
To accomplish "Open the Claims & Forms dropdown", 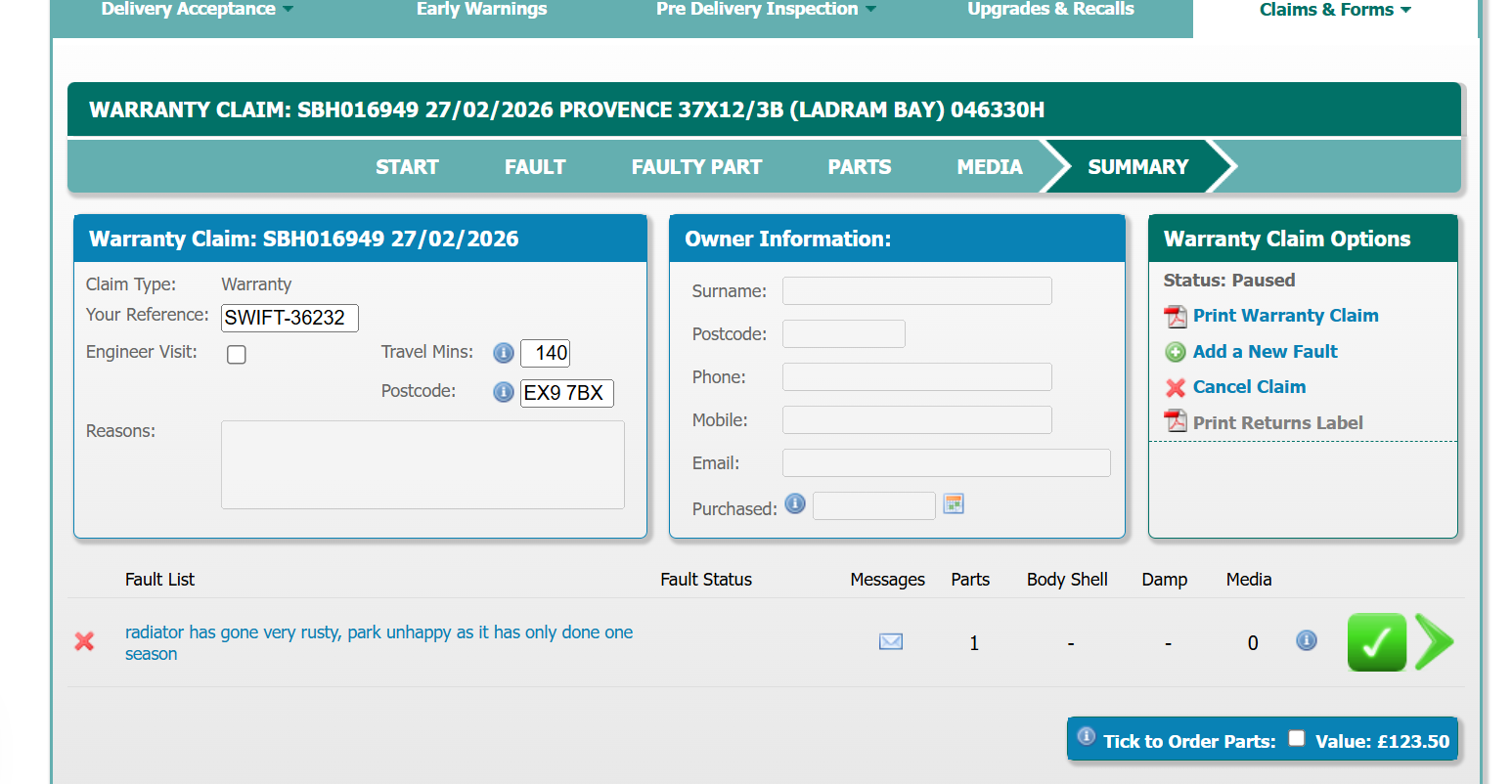I will pos(1335,10).
